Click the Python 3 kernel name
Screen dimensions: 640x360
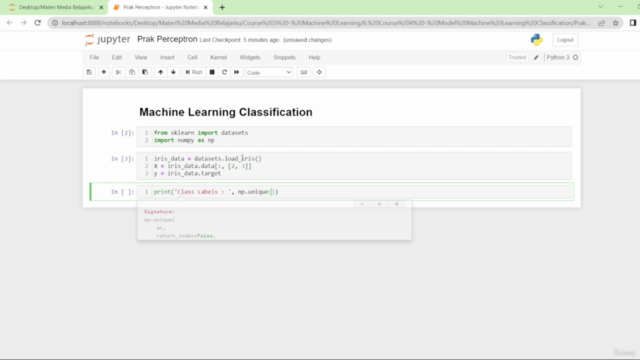558,58
